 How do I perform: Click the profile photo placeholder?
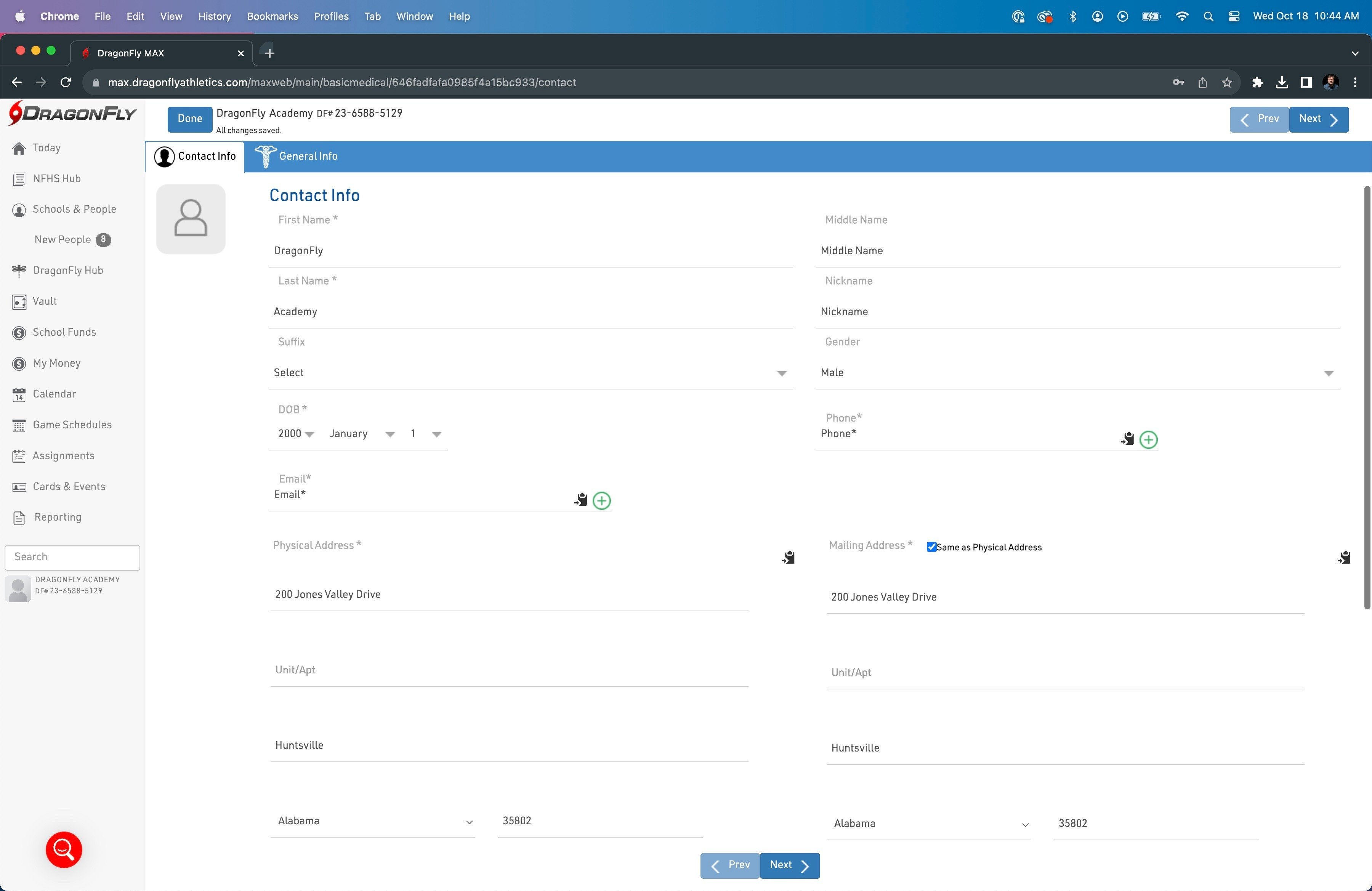[191, 219]
